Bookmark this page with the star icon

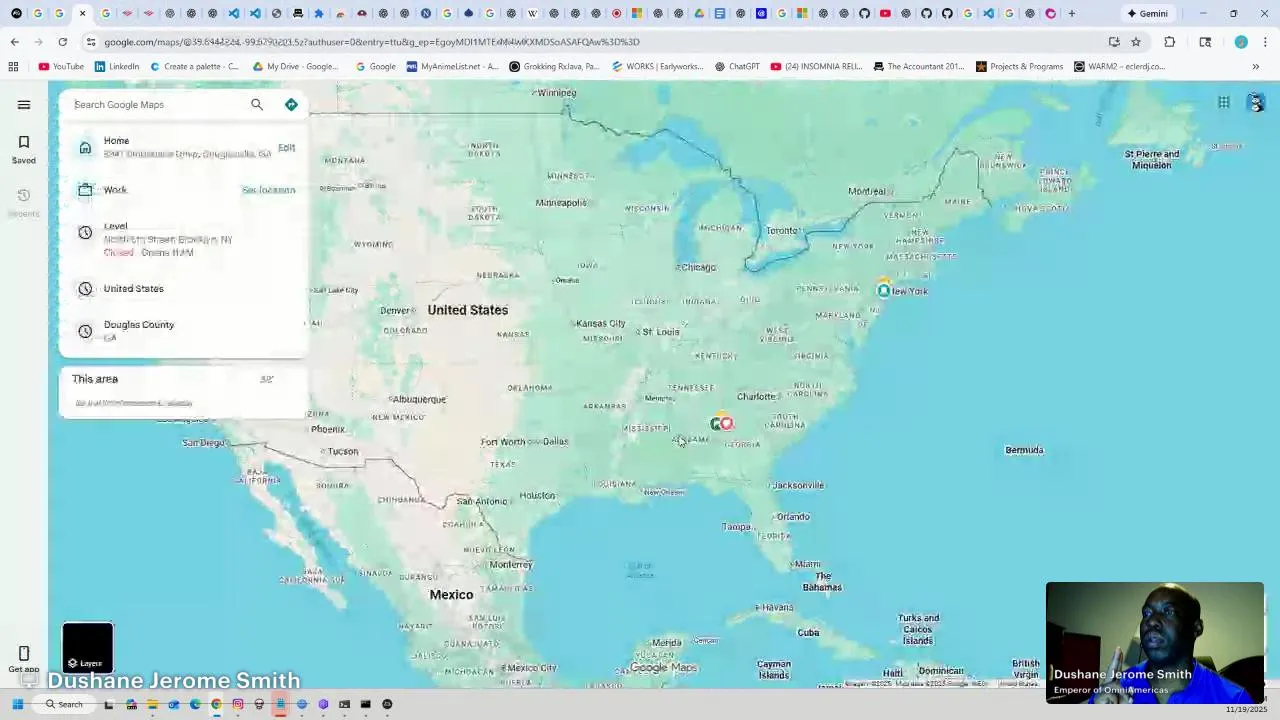1136,42
